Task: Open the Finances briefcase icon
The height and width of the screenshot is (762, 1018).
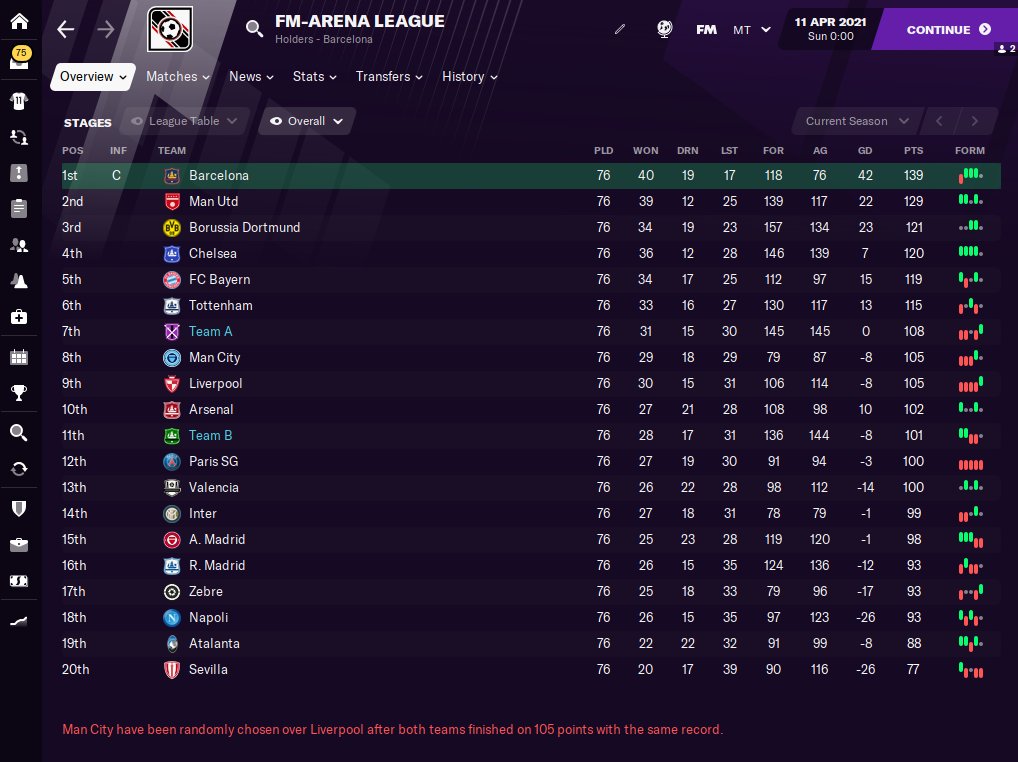Action: [x=20, y=545]
